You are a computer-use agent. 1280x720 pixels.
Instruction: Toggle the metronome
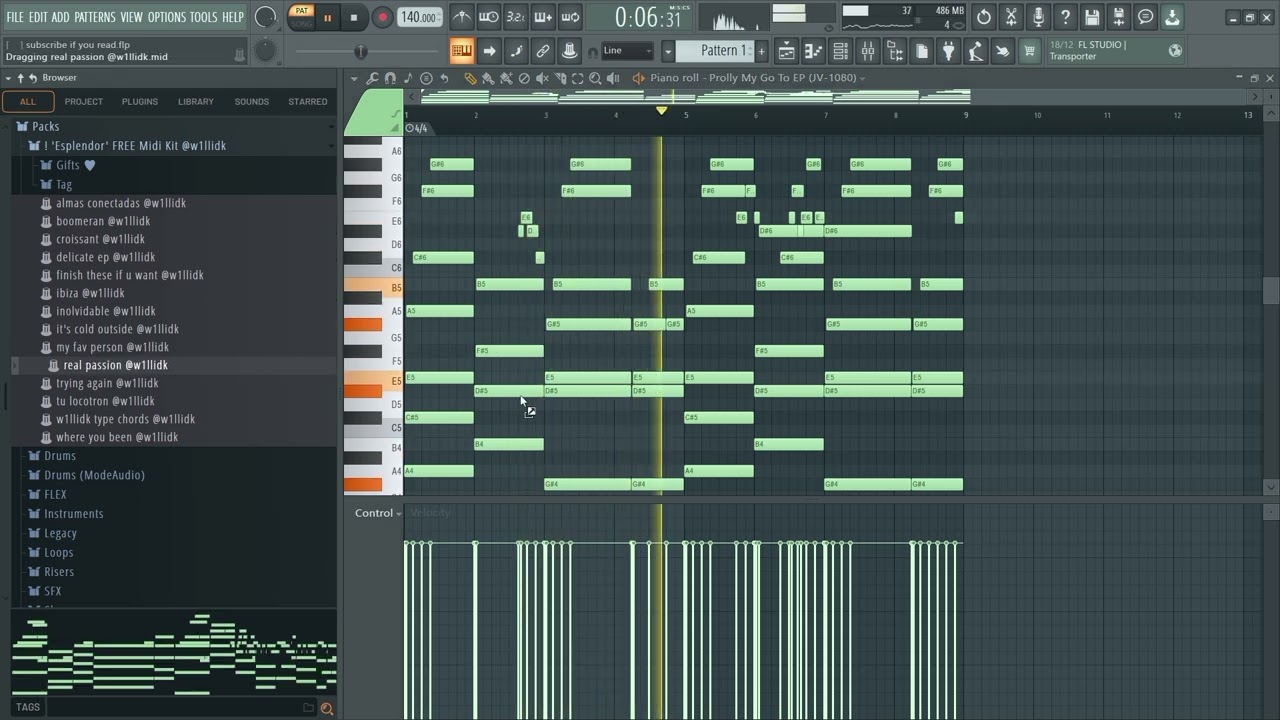pyautogui.click(x=462, y=17)
